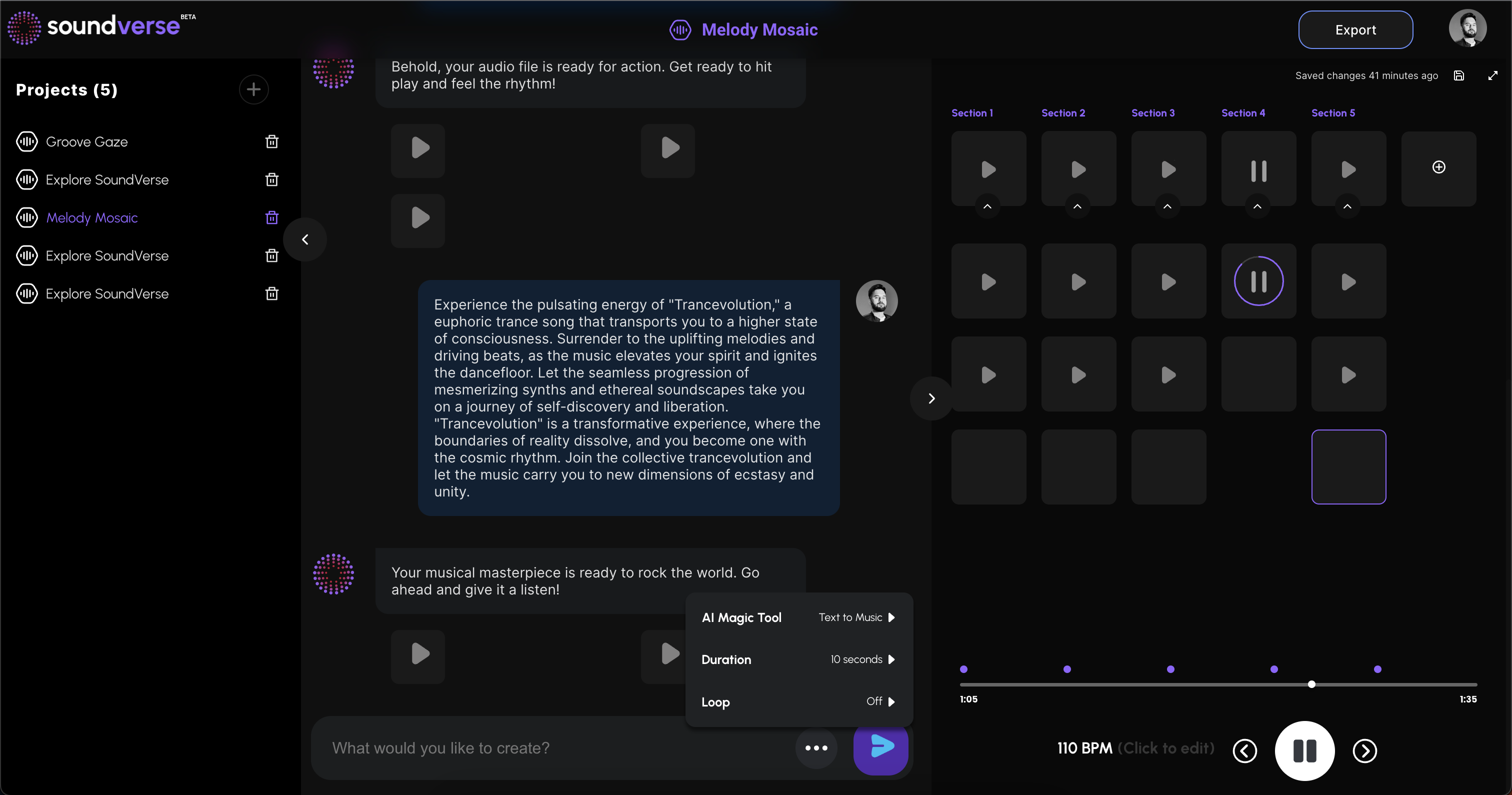Image resolution: width=1512 pixels, height=795 pixels.
Task: Pause playback with the large white button
Action: (1304, 750)
